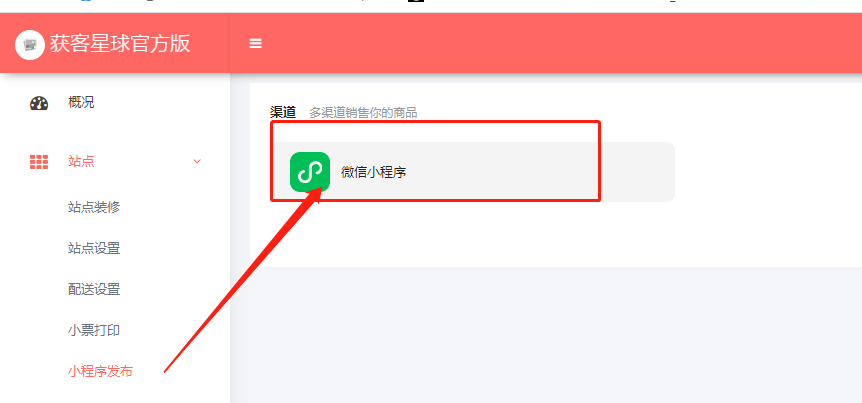Select 小票打印 receipt printing item

click(x=94, y=330)
